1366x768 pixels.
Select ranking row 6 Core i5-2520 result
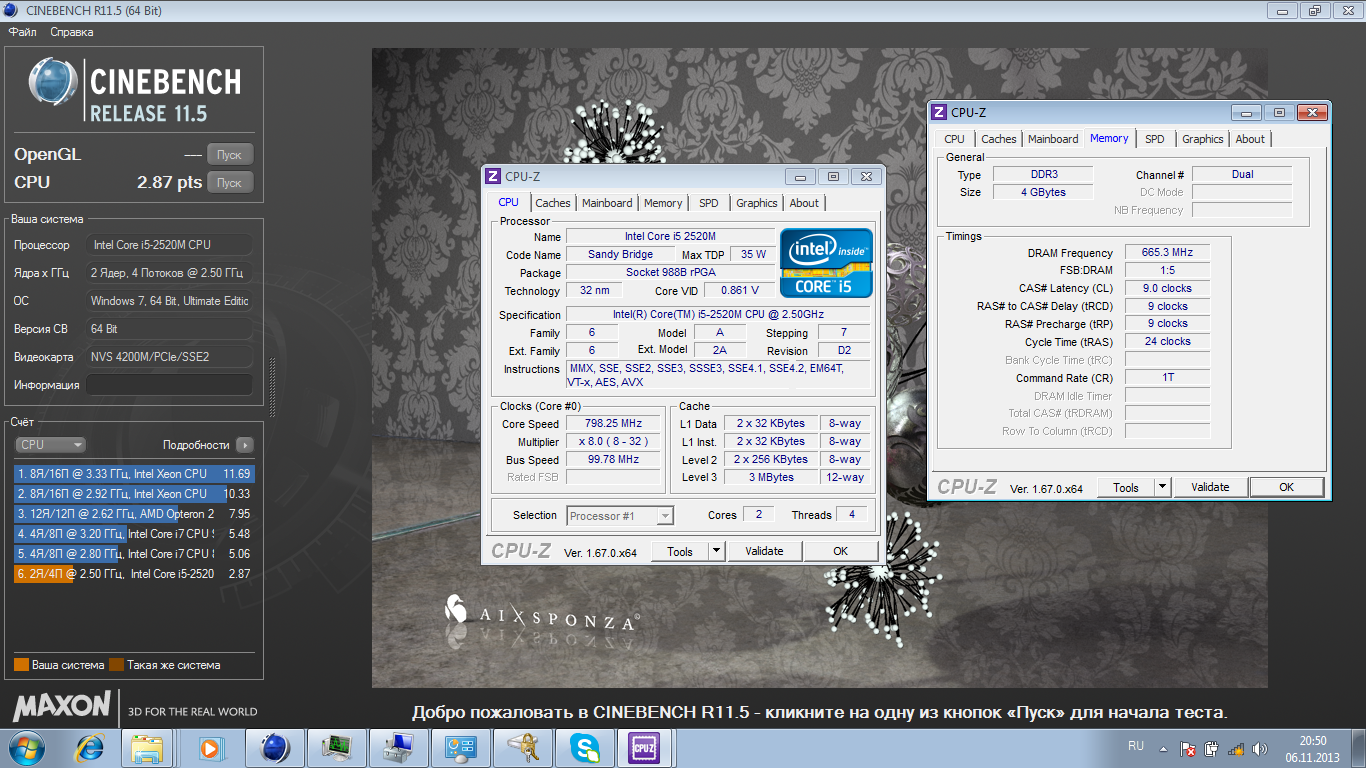click(134, 574)
